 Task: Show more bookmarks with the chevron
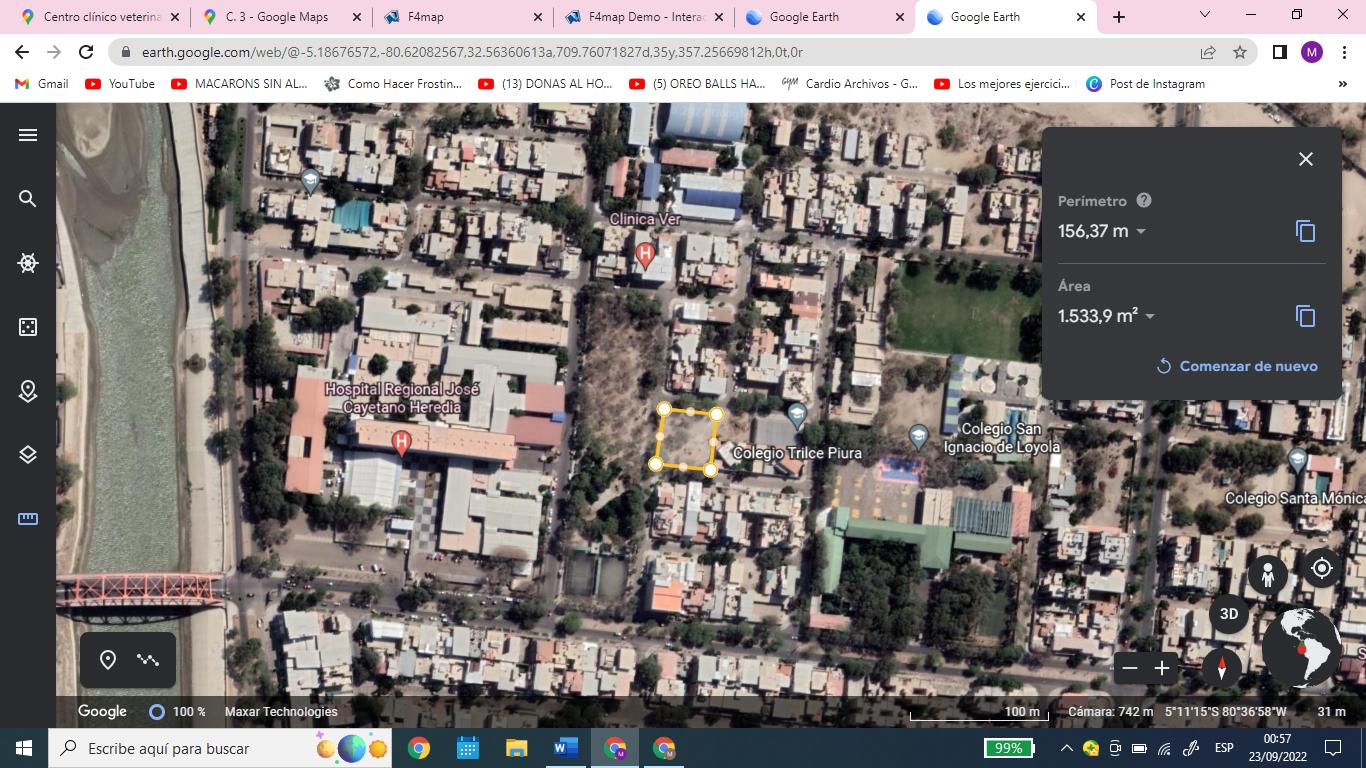[1343, 84]
